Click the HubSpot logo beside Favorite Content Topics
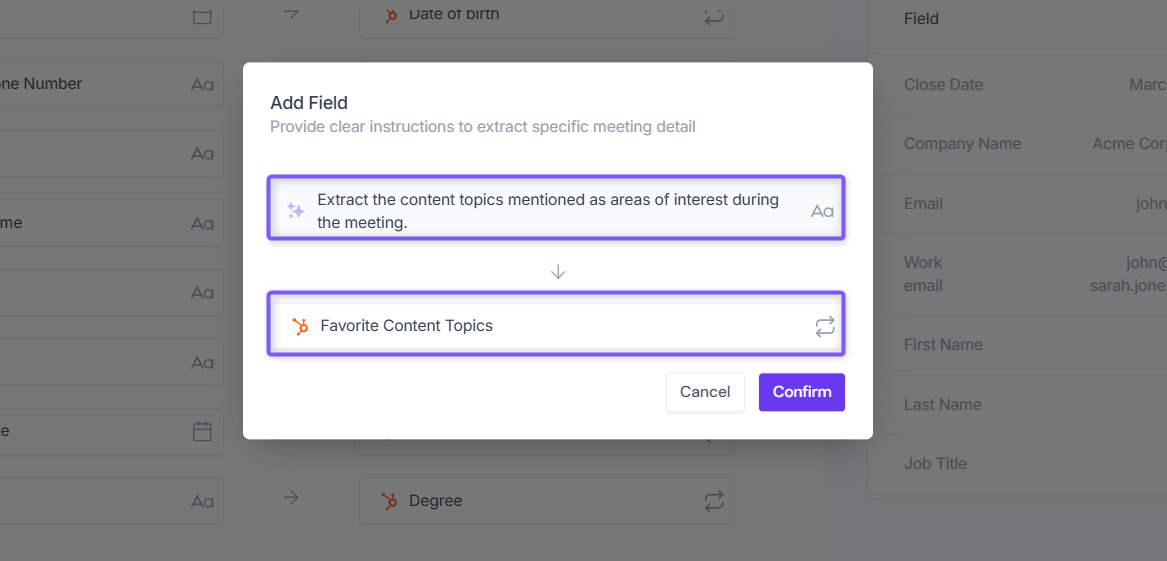 point(300,326)
